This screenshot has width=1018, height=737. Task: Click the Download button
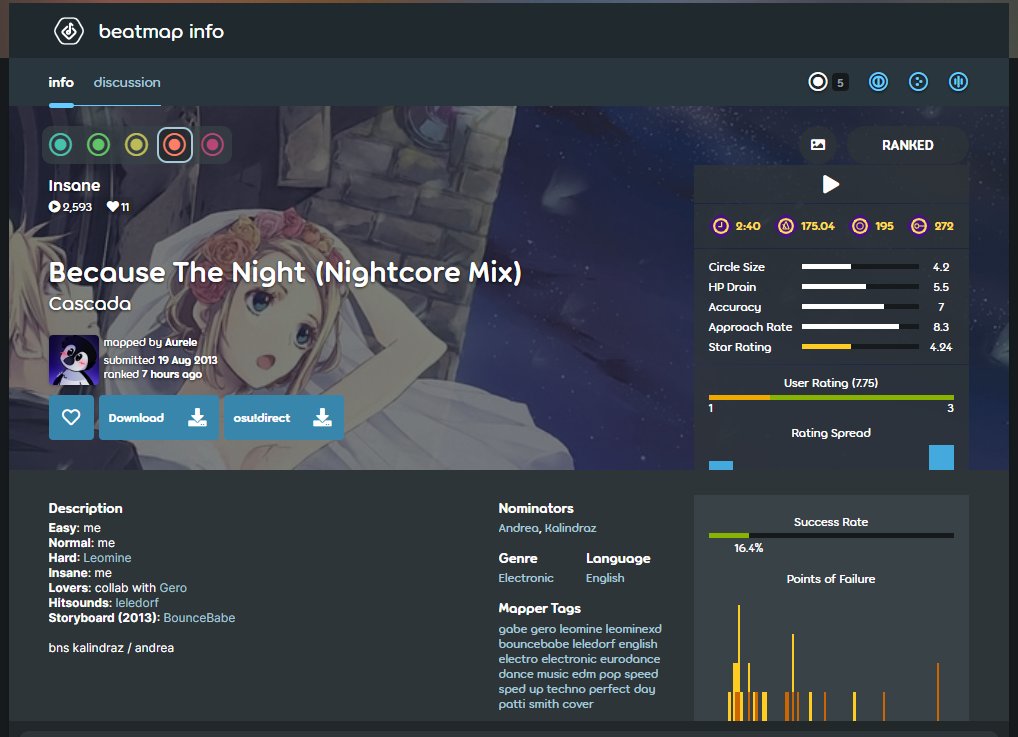[x=158, y=418]
